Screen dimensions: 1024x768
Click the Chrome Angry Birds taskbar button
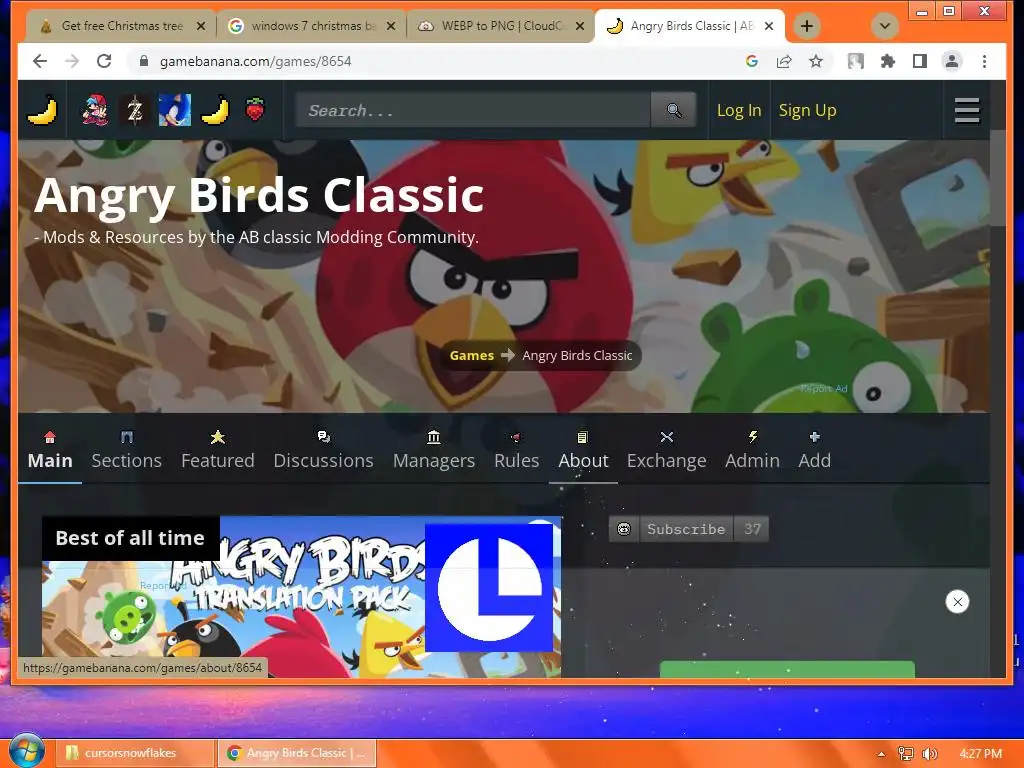tap(296, 753)
